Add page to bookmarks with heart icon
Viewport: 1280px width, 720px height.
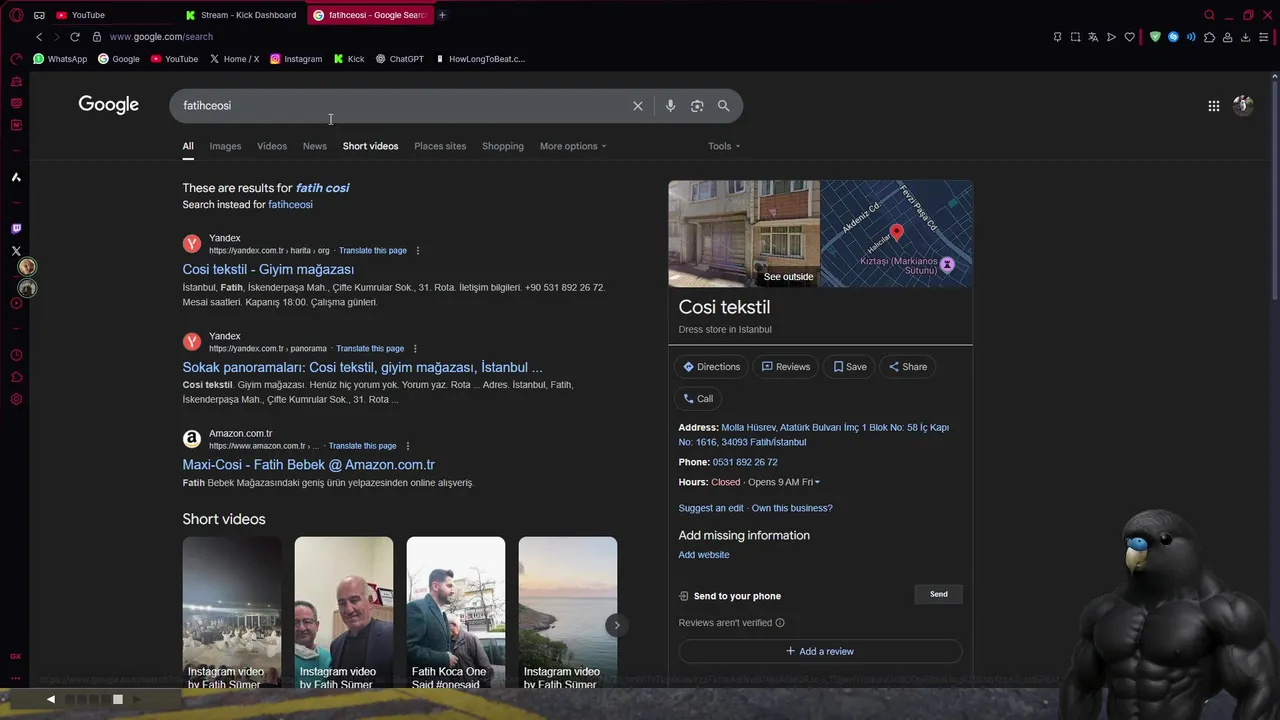tap(1130, 37)
